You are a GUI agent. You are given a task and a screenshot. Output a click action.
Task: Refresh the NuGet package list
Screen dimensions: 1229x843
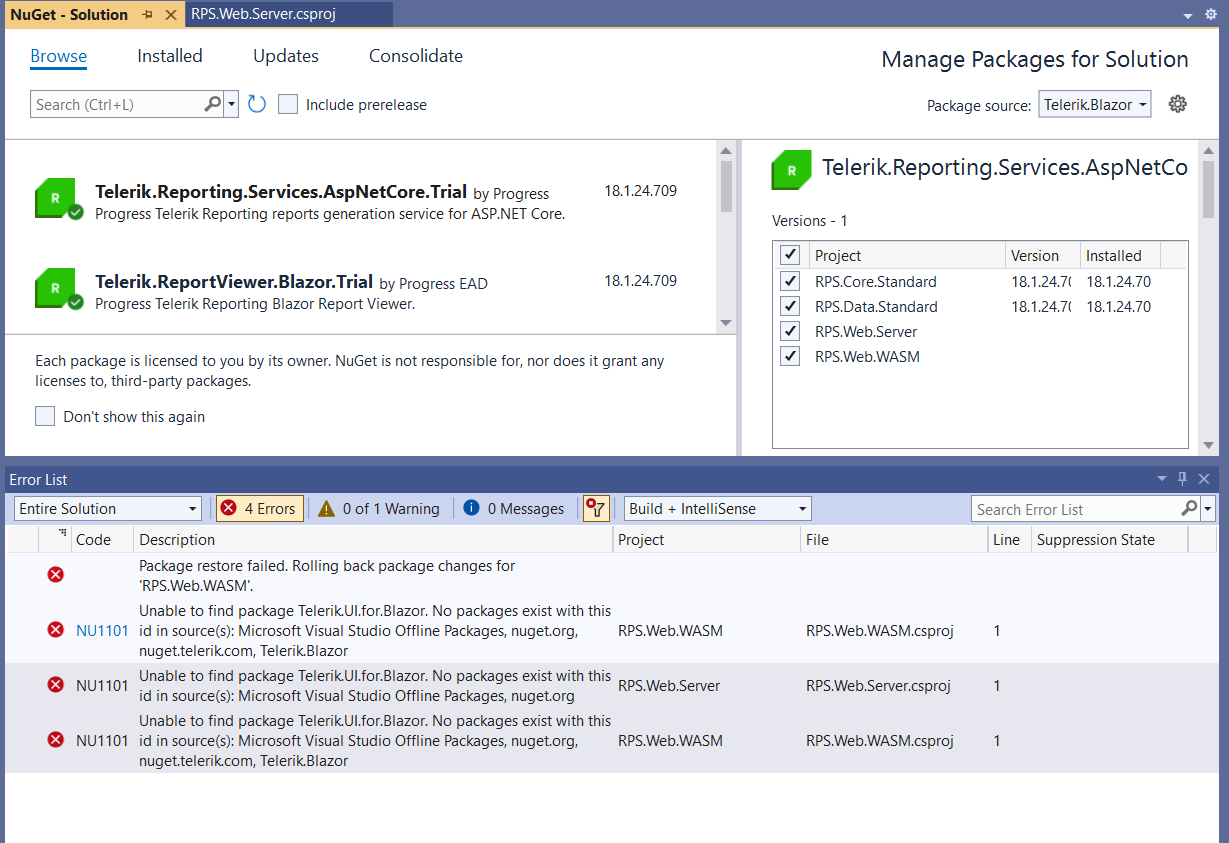[x=257, y=104]
